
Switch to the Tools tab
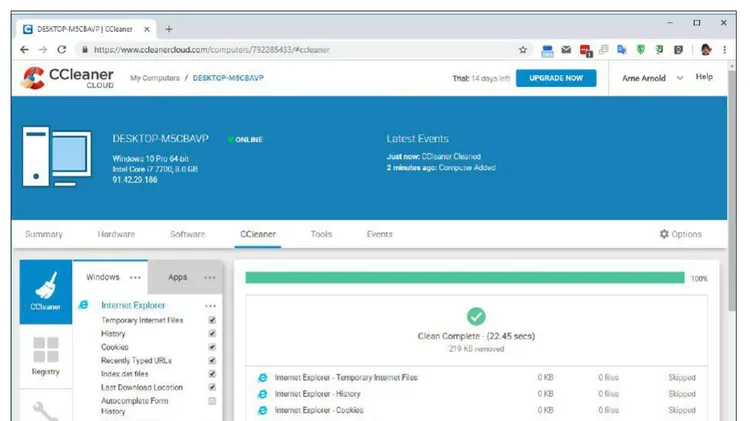point(321,234)
